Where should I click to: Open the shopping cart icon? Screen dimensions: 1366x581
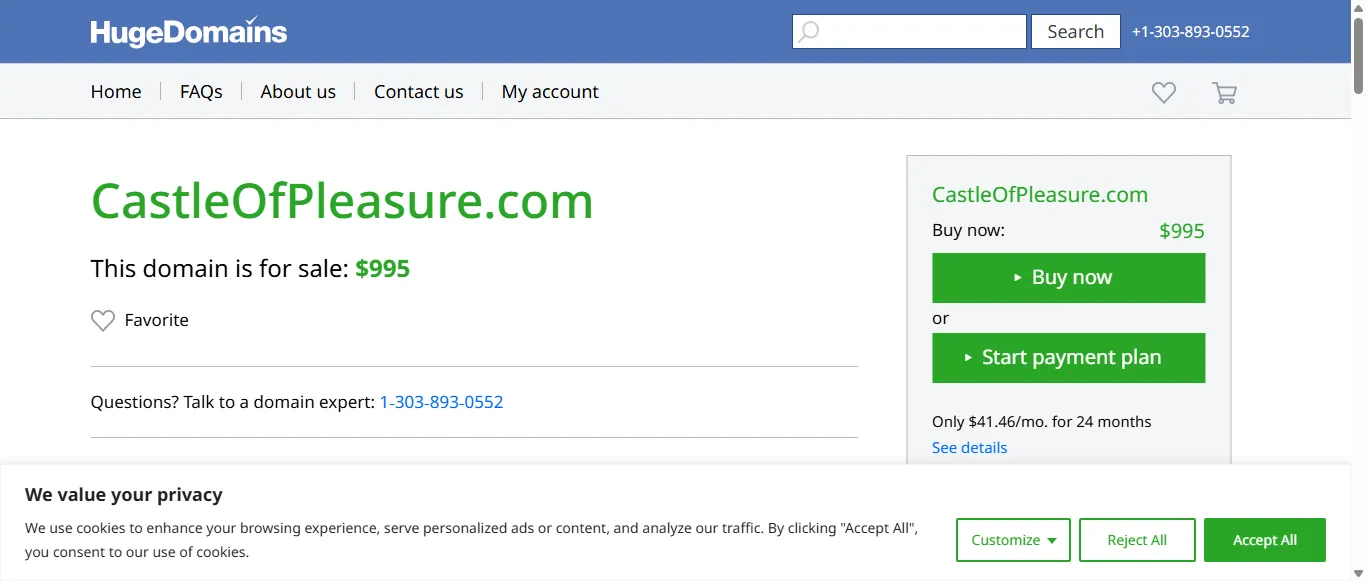(1224, 93)
